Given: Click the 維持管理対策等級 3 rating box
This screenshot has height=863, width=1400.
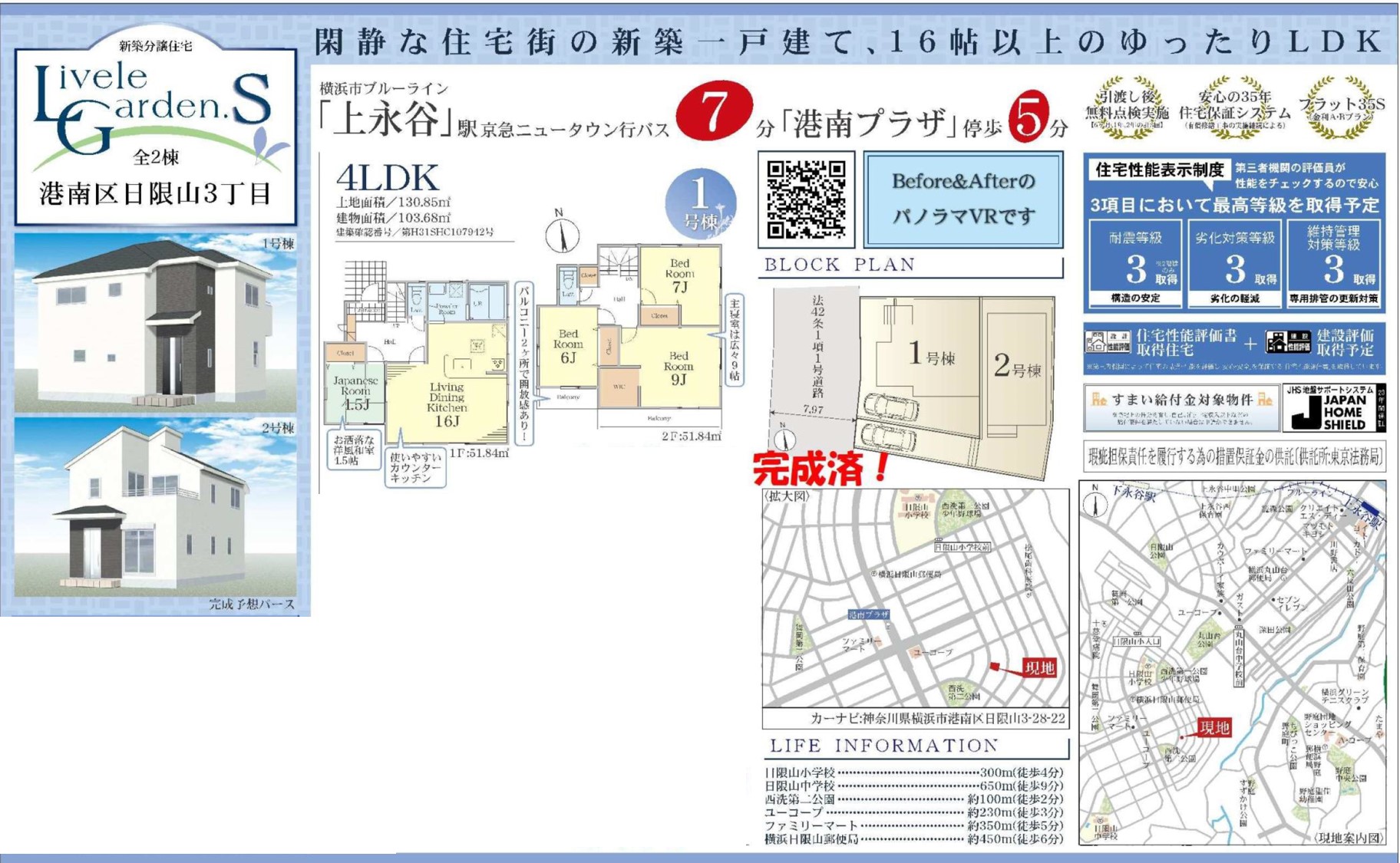Looking at the screenshot, I should 1334,262.
